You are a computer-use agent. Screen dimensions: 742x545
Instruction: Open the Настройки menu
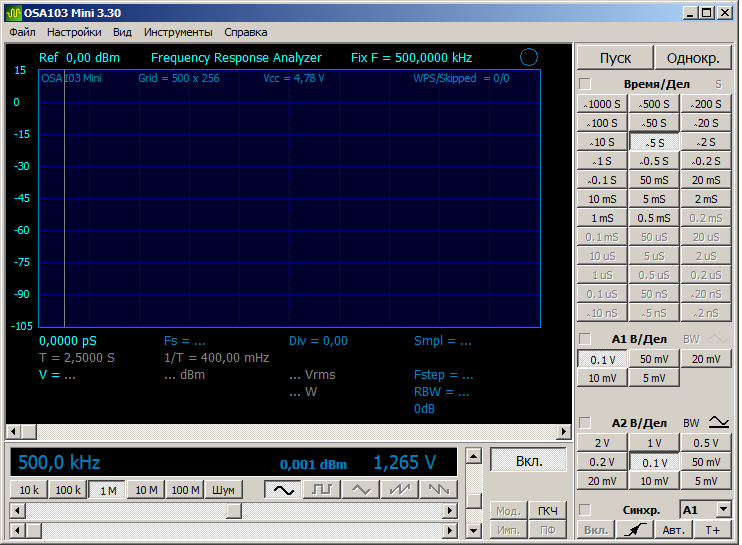pos(74,32)
